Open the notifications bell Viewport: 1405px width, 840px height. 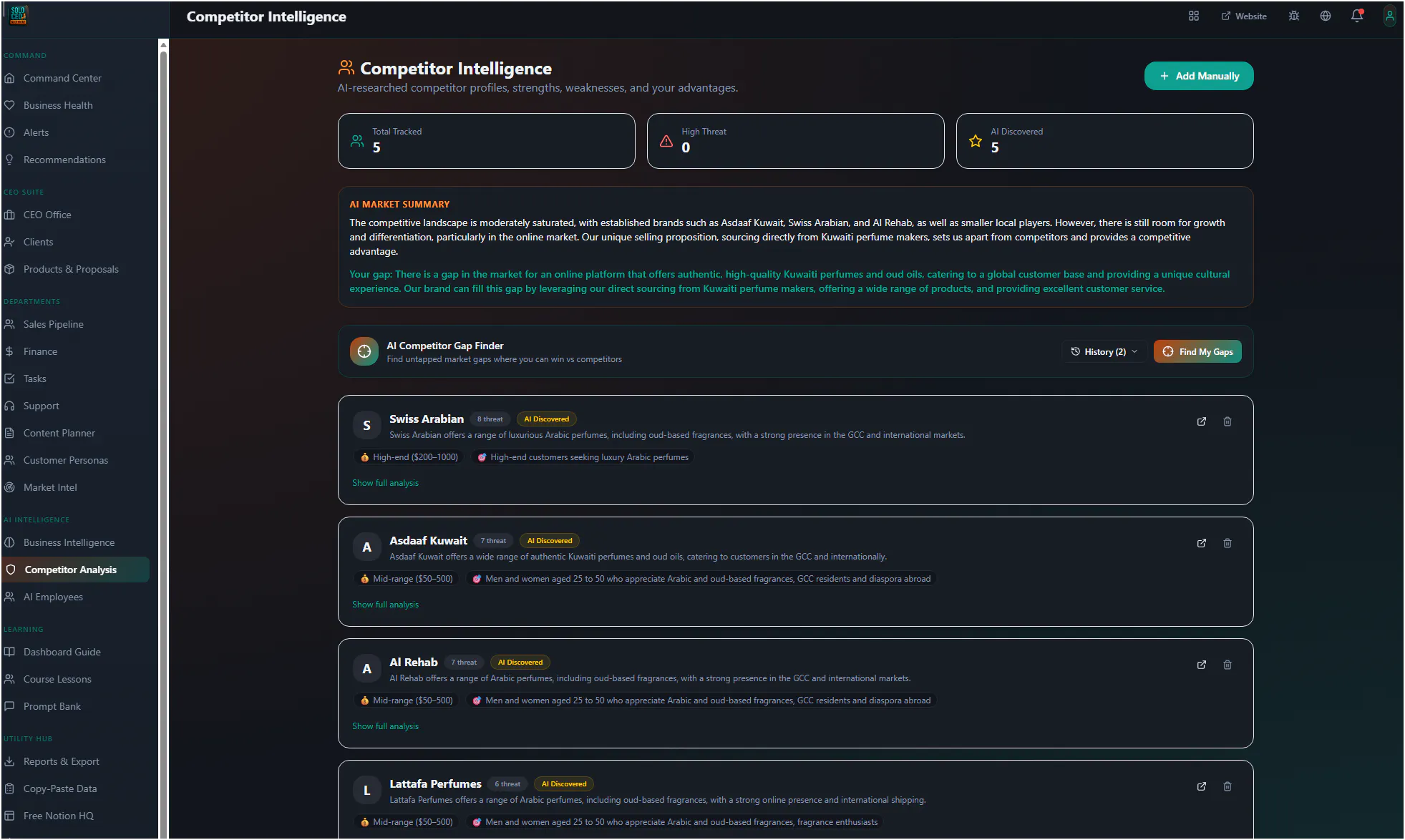(1357, 16)
